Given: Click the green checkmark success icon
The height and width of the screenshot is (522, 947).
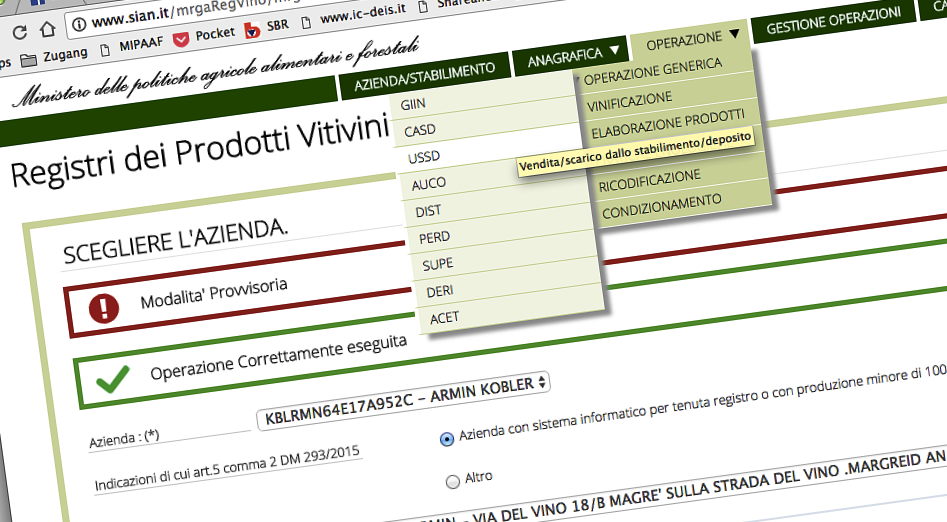Looking at the screenshot, I should point(111,378).
